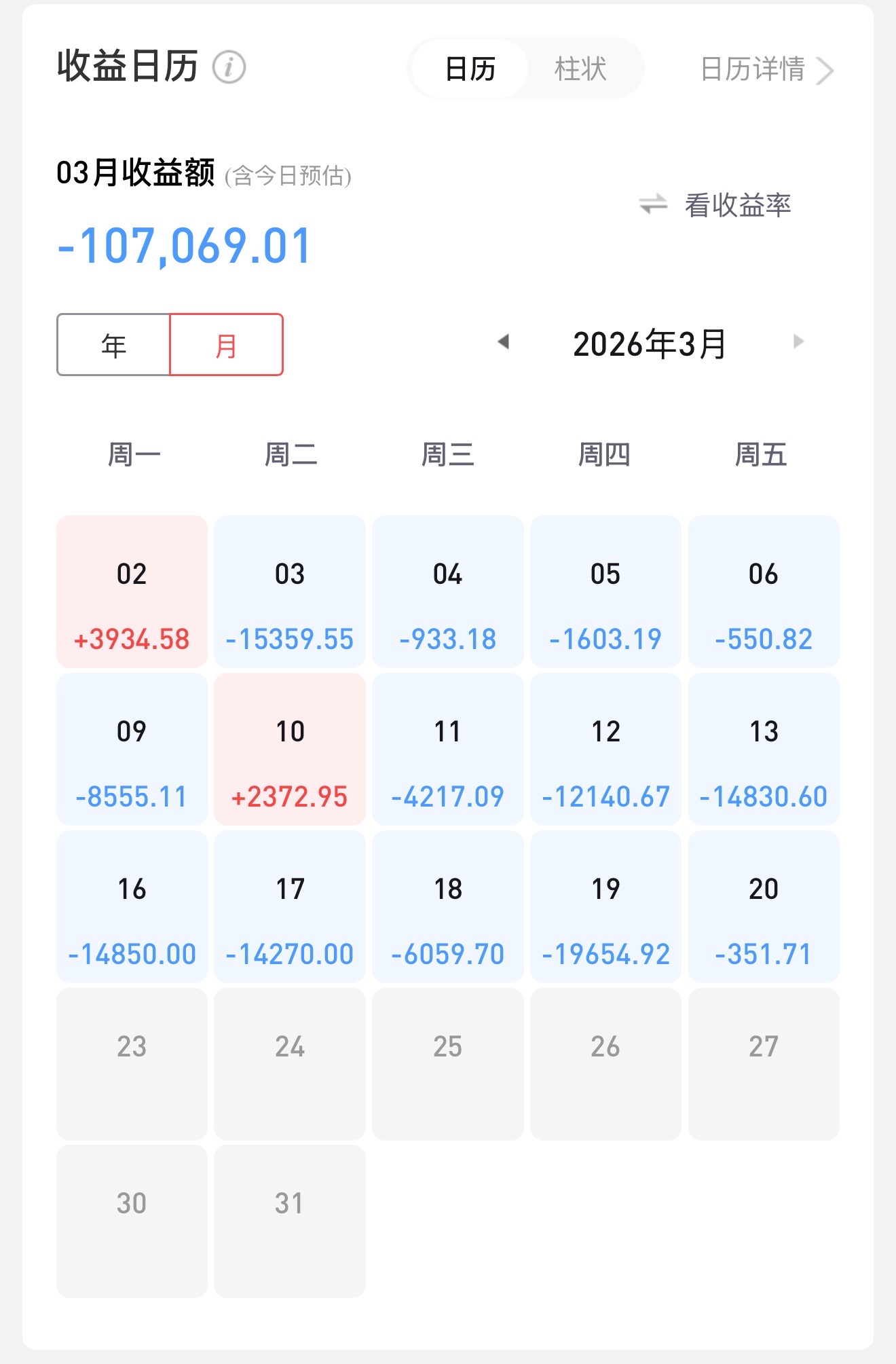Tap the 03月收益额 heading
The width and height of the screenshot is (896, 1364).
pyautogui.click(x=136, y=172)
